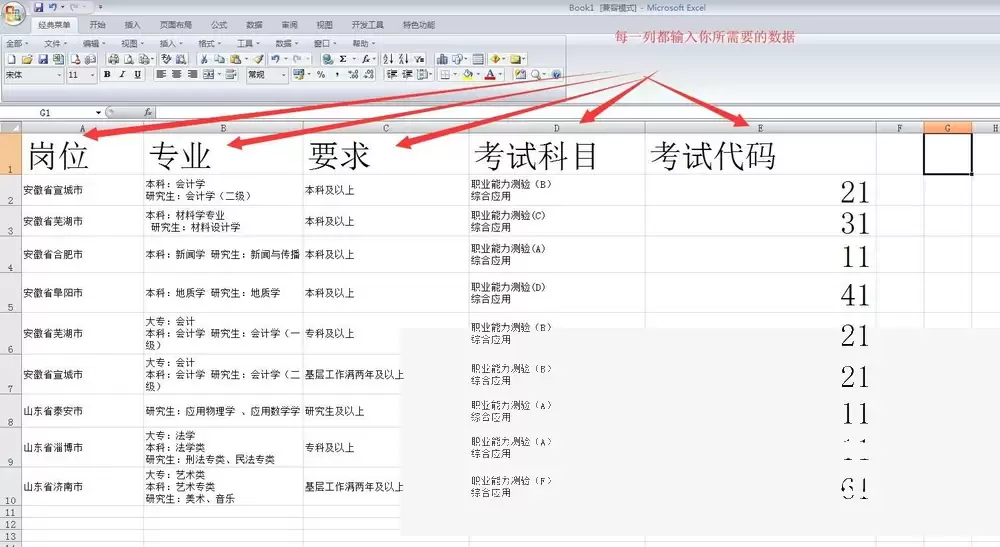Click formula bar fx insert function

(x=147, y=112)
